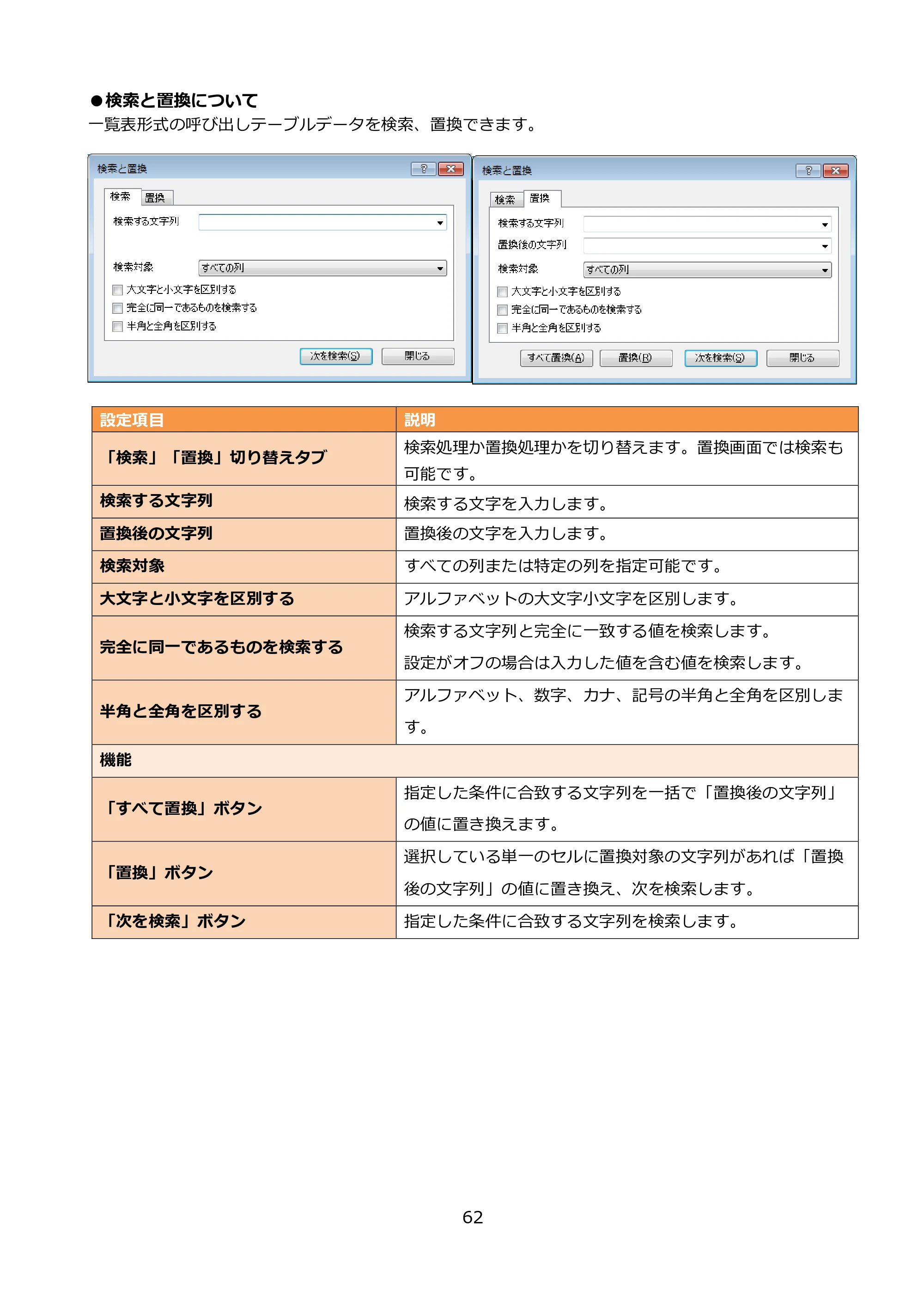Check 大文字と小文字を区別する in right dialog

click(502, 292)
